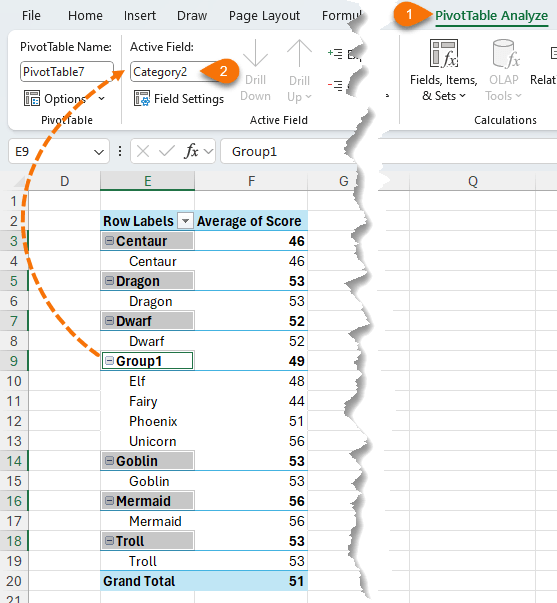Collapse the Goblin group

tap(110, 461)
